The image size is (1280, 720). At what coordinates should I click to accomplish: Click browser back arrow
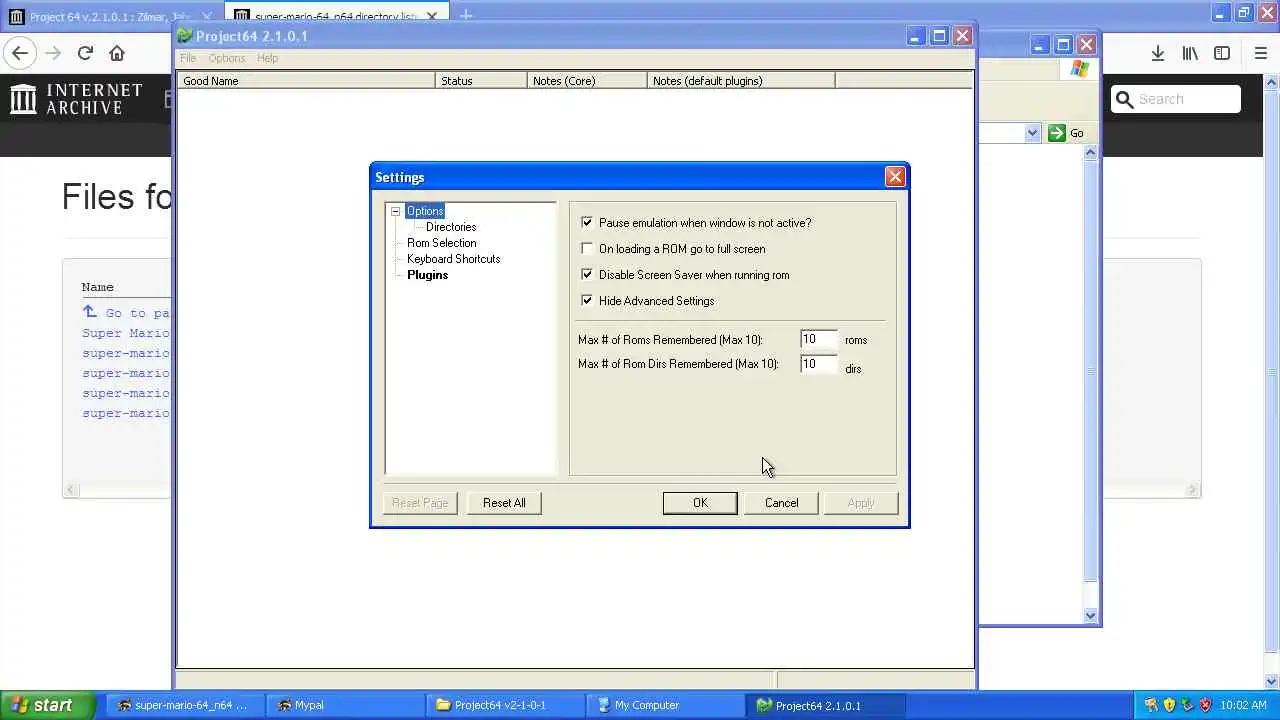(x=20, y=53)
